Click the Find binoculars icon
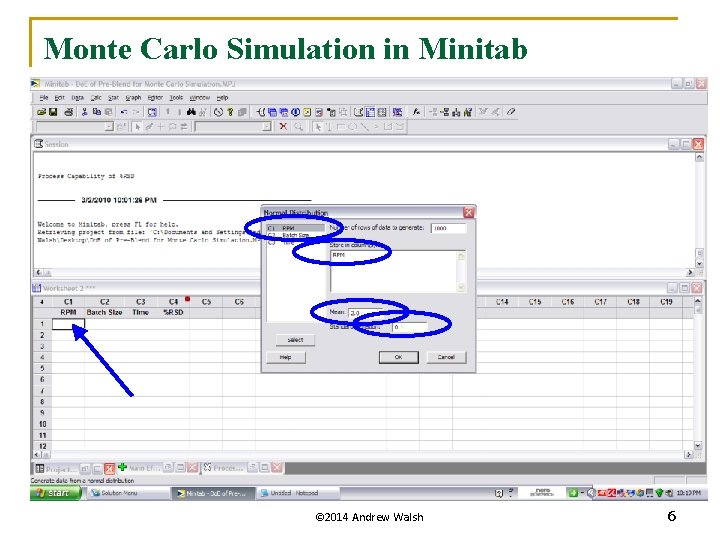 pyautogui.click(x=191, y=112)
